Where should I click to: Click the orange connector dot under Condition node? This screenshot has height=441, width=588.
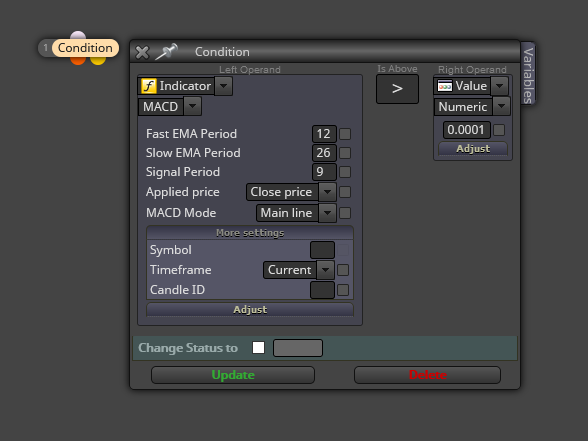[78, 60]
